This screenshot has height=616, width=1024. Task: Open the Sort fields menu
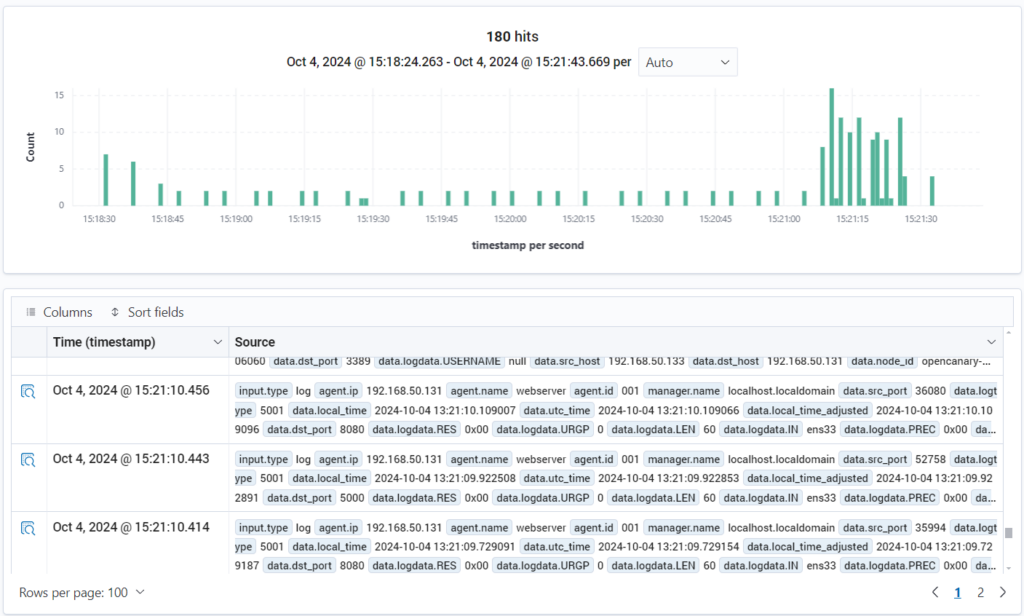[146, 312]
